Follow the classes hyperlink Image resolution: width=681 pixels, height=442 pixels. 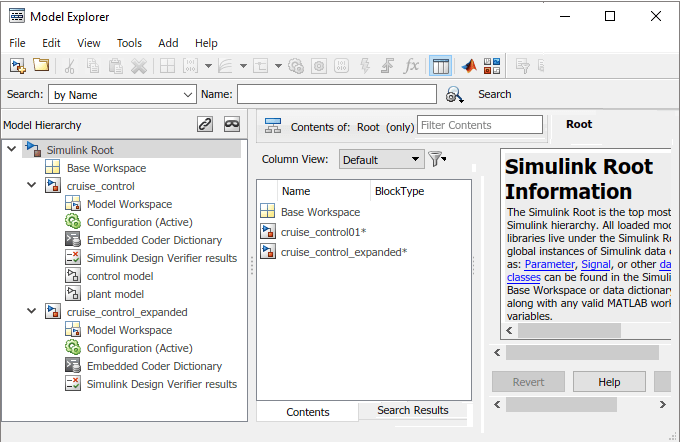tap(523, 277)
